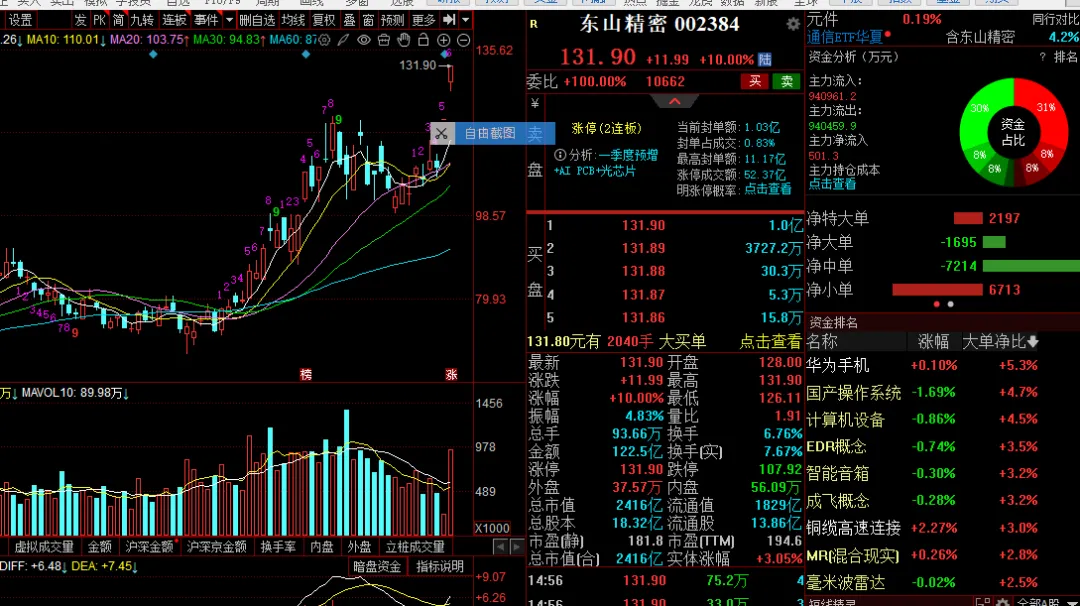The height and width of the screenshot is (606, 1080).
Task: Click the 陆 badge after the percentage
Action: 765,60
